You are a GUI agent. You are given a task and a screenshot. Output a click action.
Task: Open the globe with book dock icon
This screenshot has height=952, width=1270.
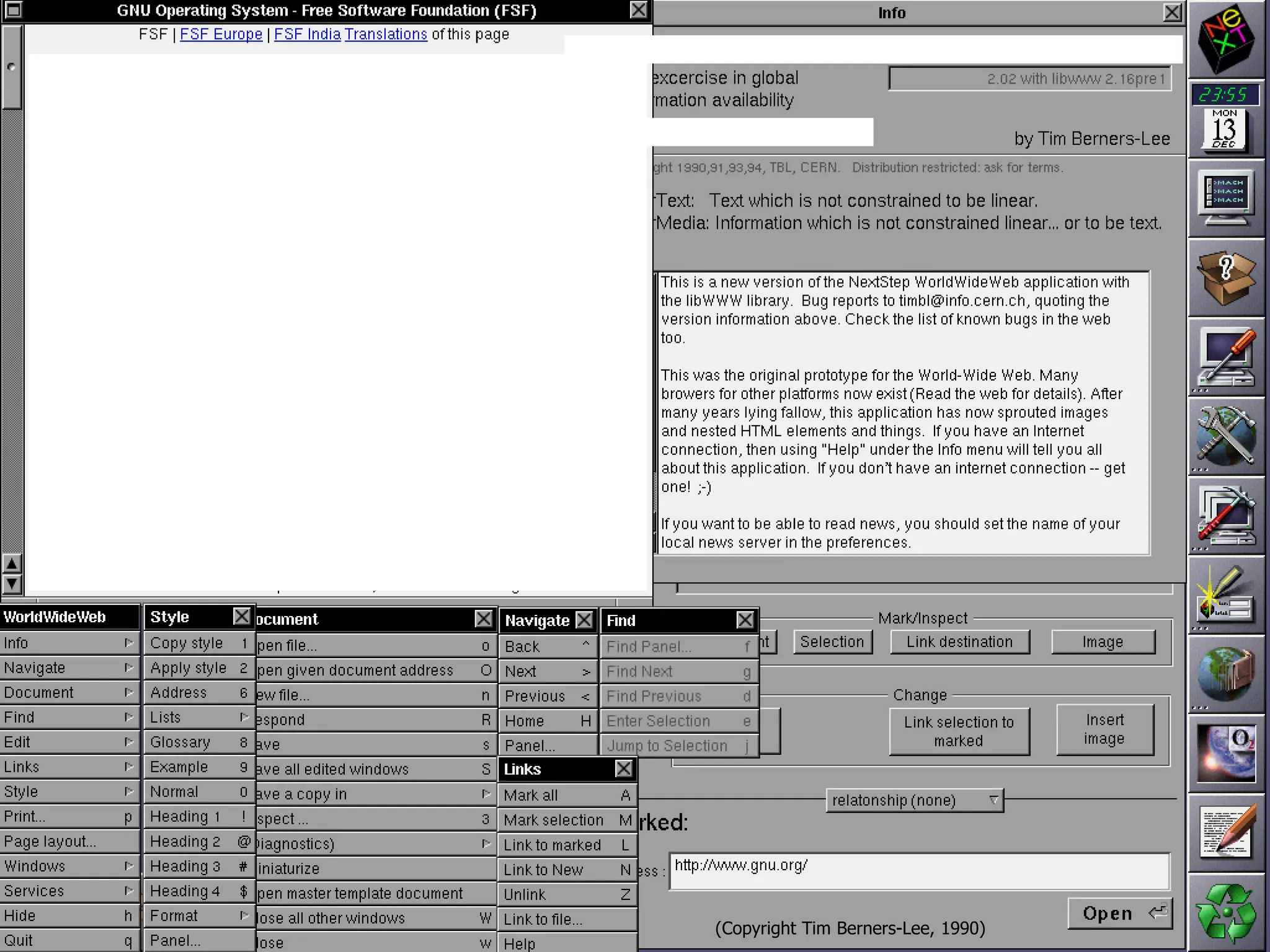coord(1226,674)
